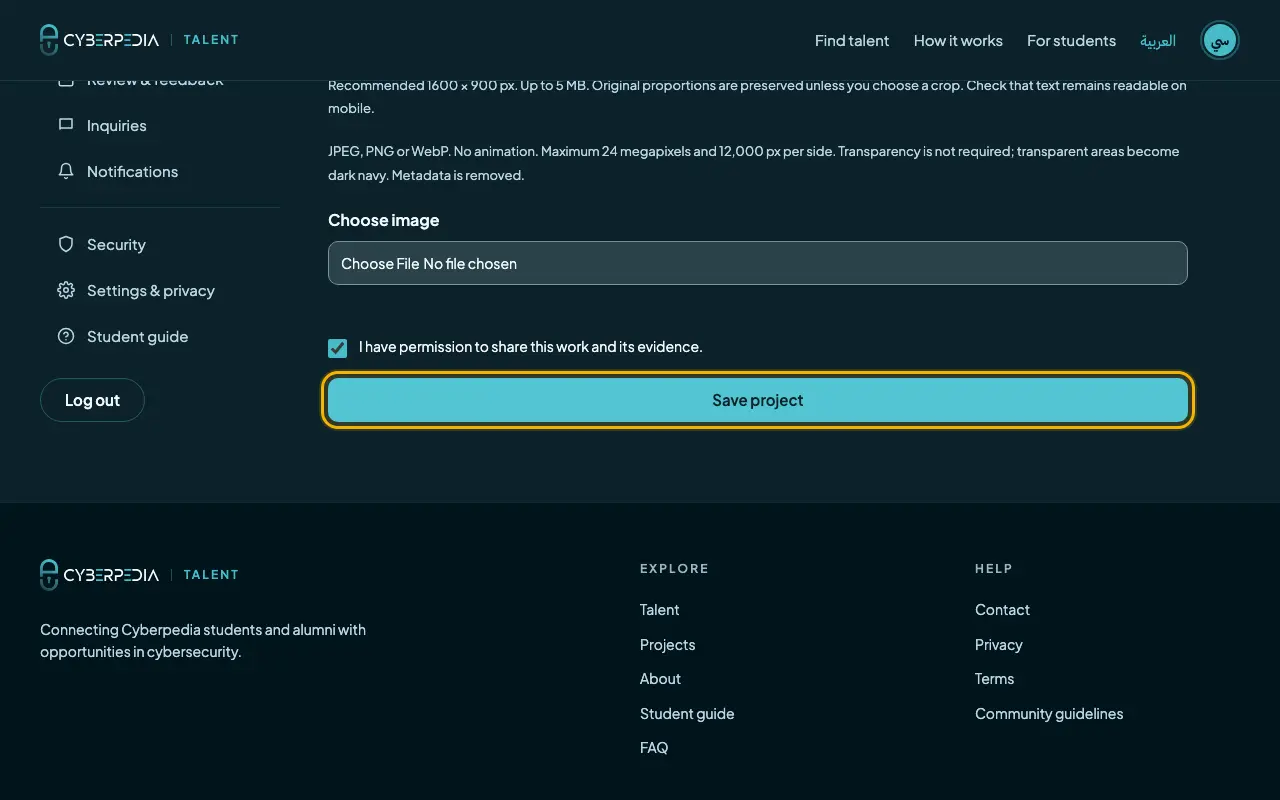The image size is (1280, 800).
Task: Click the 'EXPLORE' footer heading
Action: [674, 568]
